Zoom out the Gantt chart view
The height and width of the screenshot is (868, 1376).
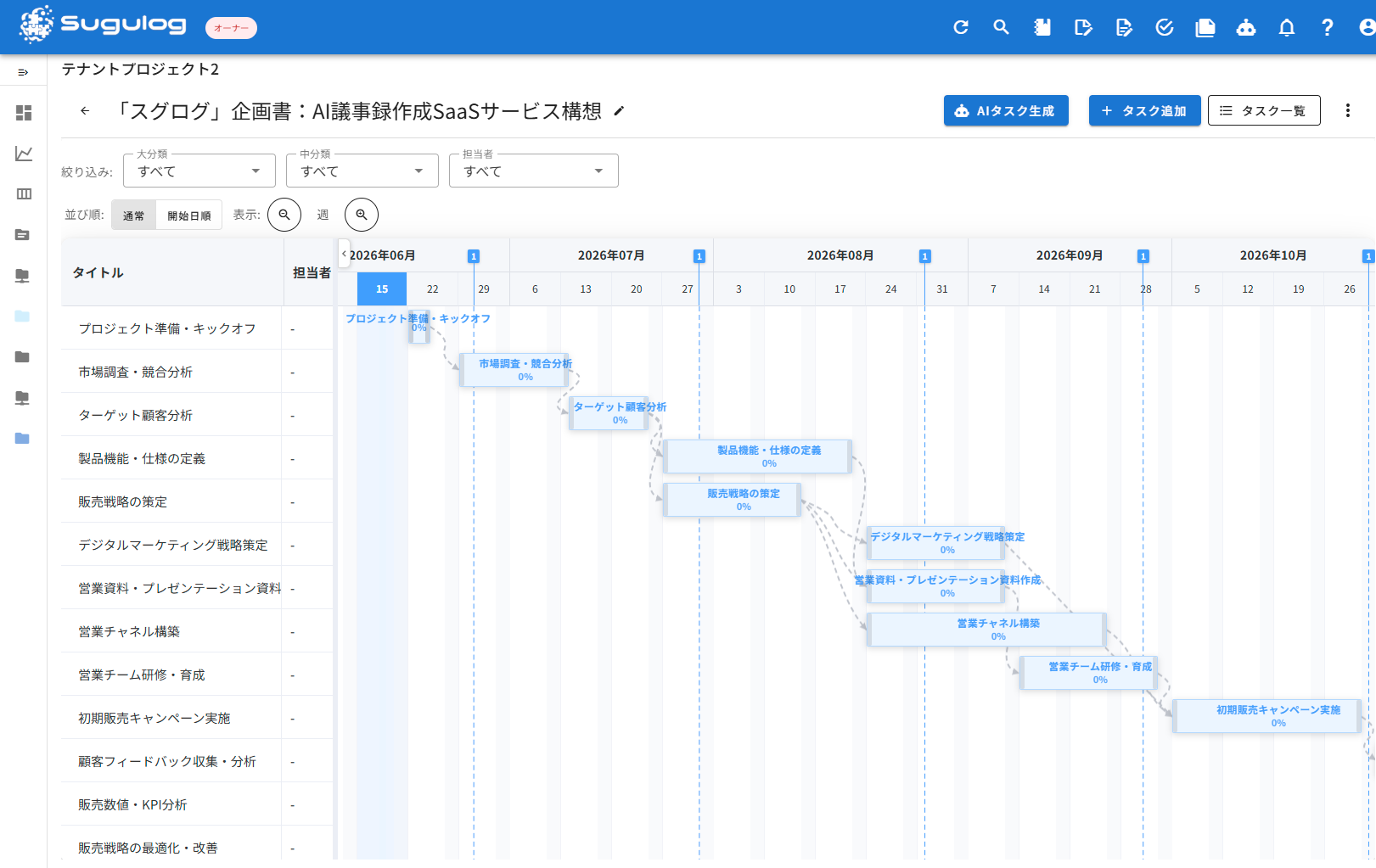tap(284, 215)
